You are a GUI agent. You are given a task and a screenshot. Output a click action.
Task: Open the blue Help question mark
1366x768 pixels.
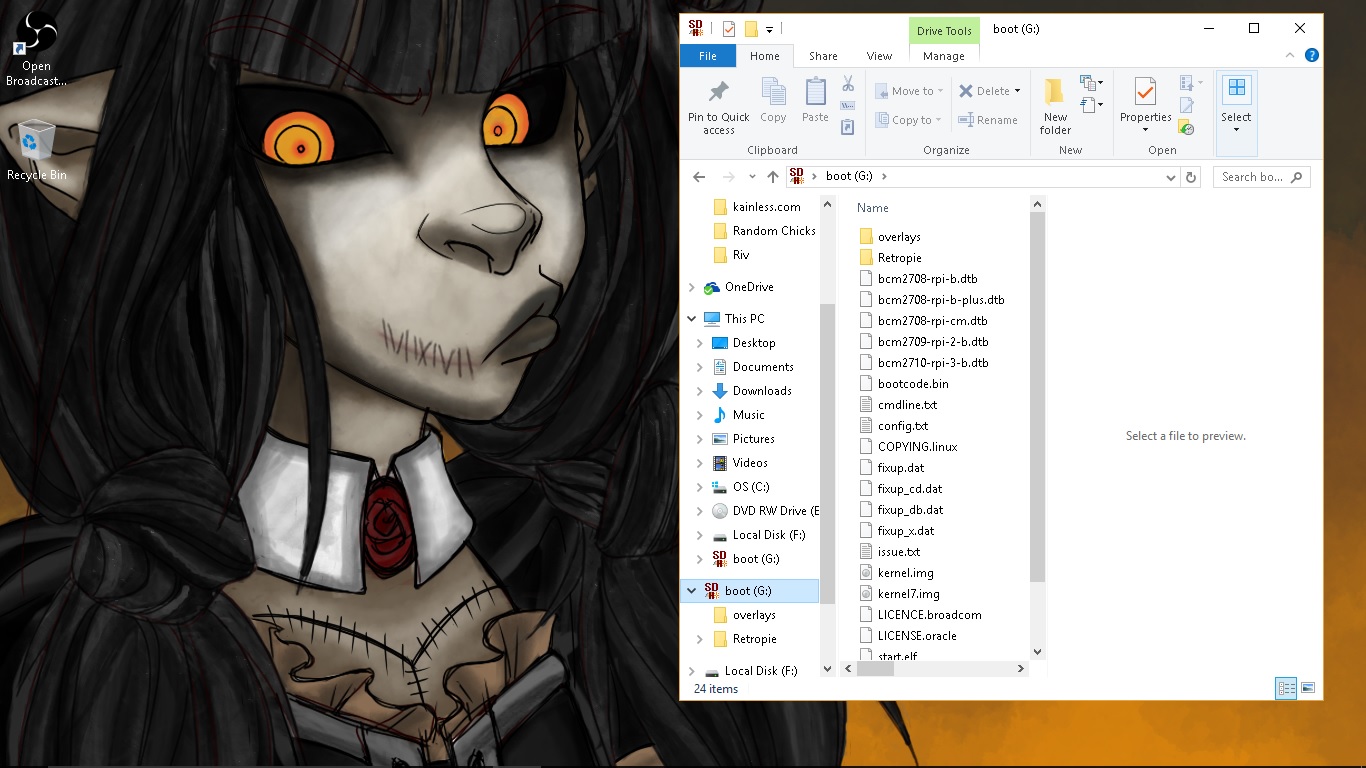click(x=1311, y=56)
